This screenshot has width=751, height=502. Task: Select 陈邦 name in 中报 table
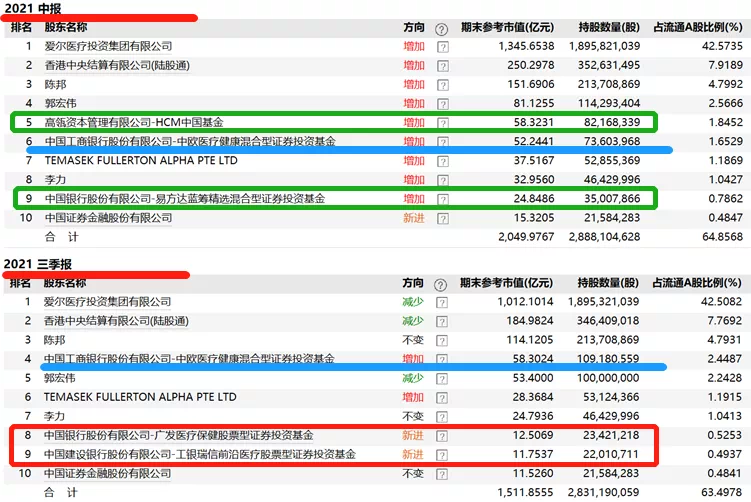[55, 85]
